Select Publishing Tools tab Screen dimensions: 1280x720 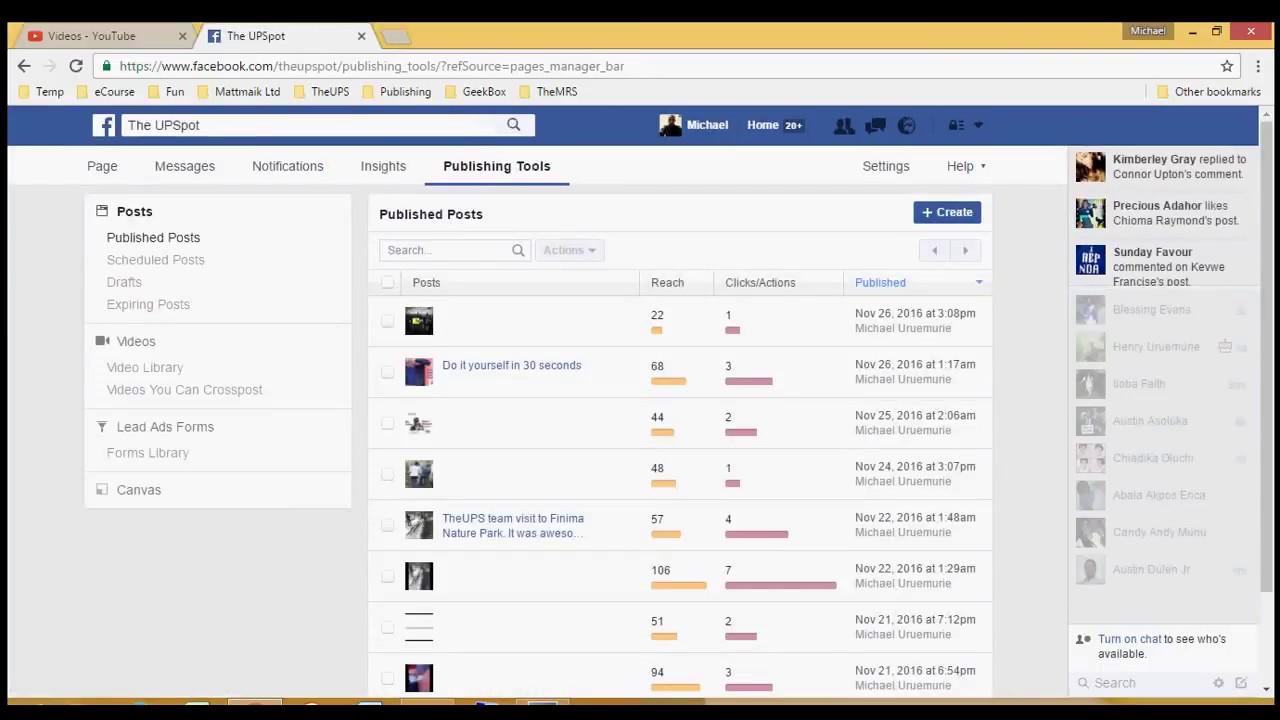coord(497,166)
